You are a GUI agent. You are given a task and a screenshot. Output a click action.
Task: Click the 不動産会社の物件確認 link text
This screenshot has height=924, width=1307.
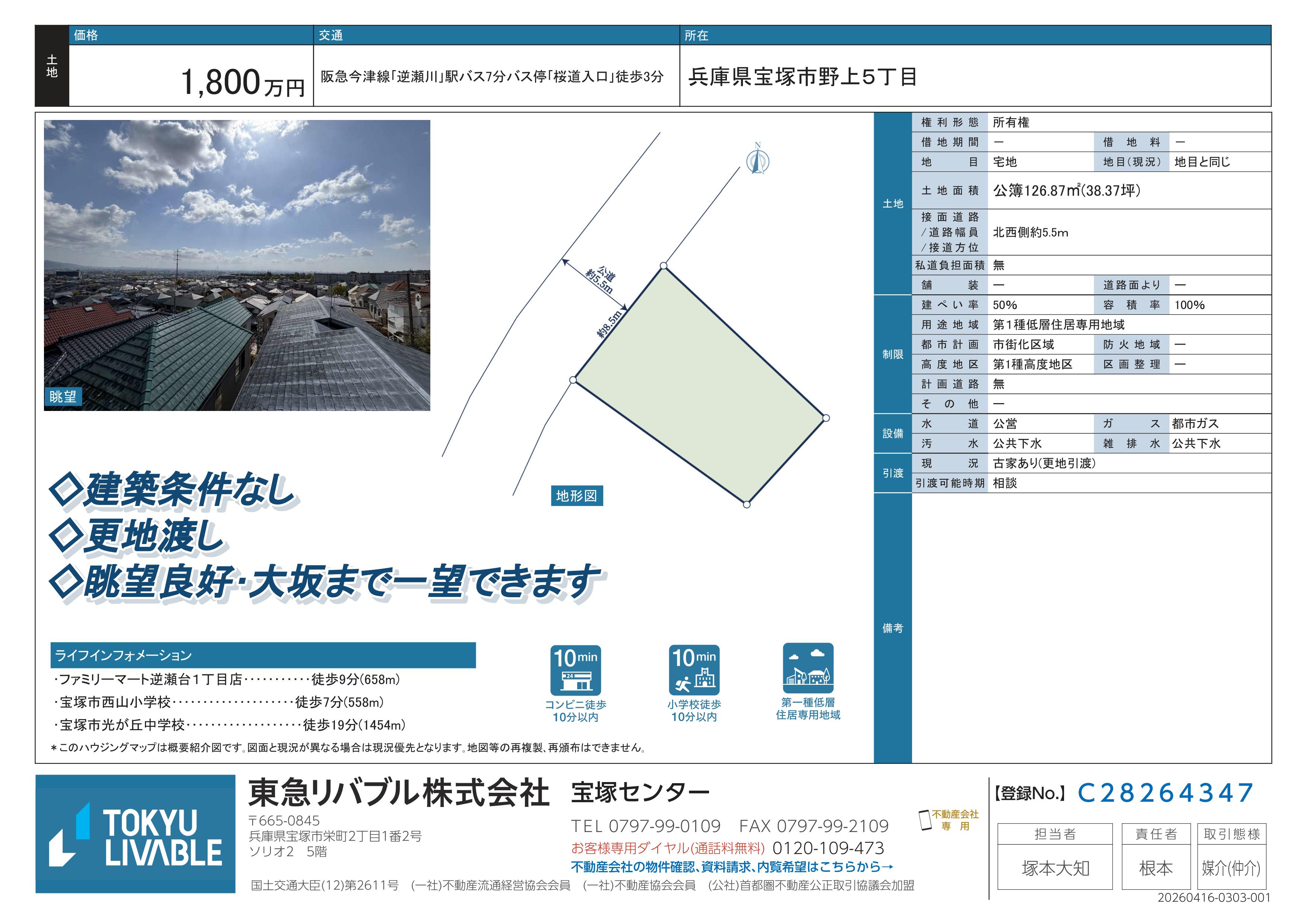pos(731,867)
